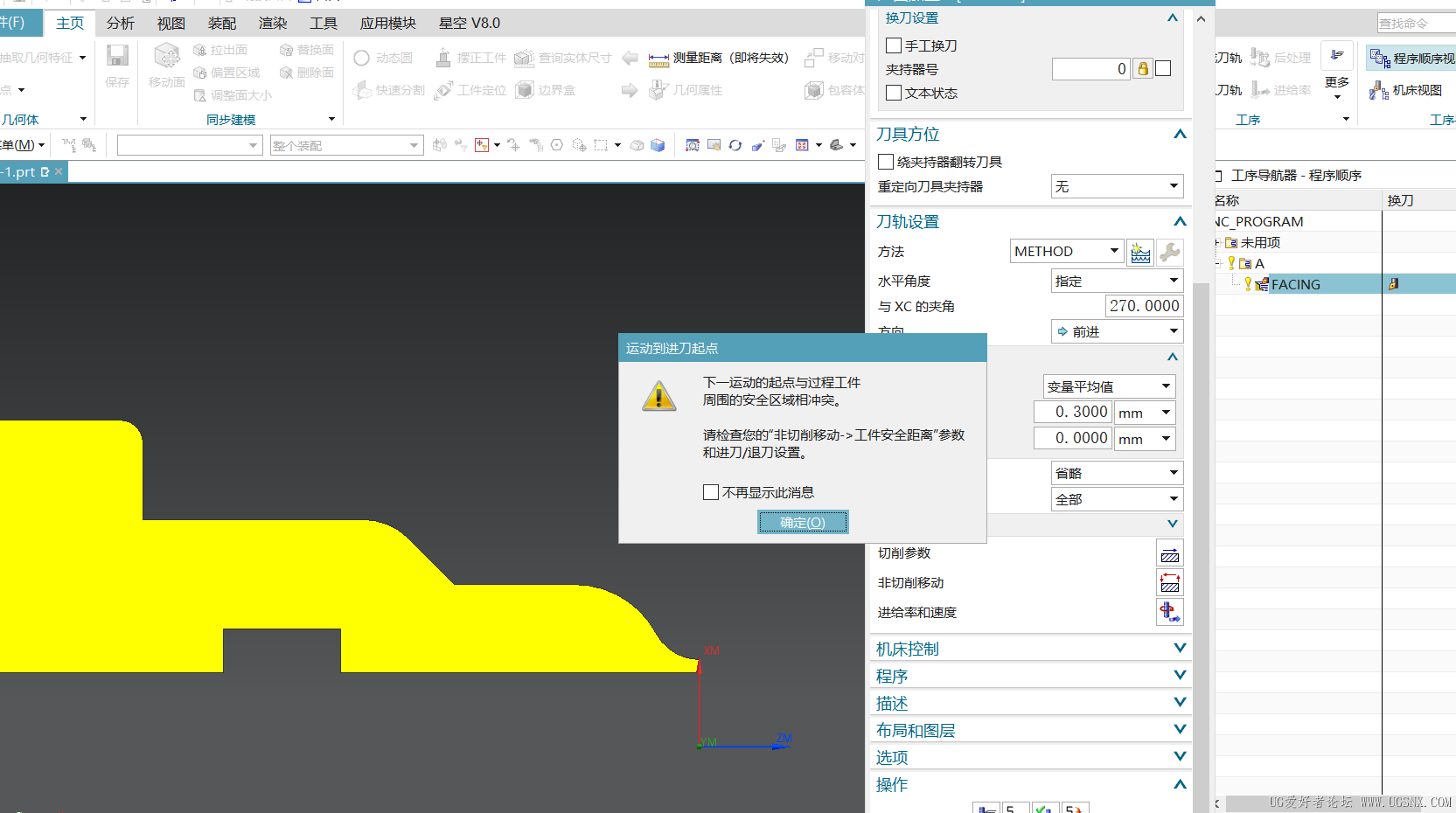The image size is (1456, 813).
Task: Open the 变量平均值 dropdown
Action: [x=1109, y=386]
